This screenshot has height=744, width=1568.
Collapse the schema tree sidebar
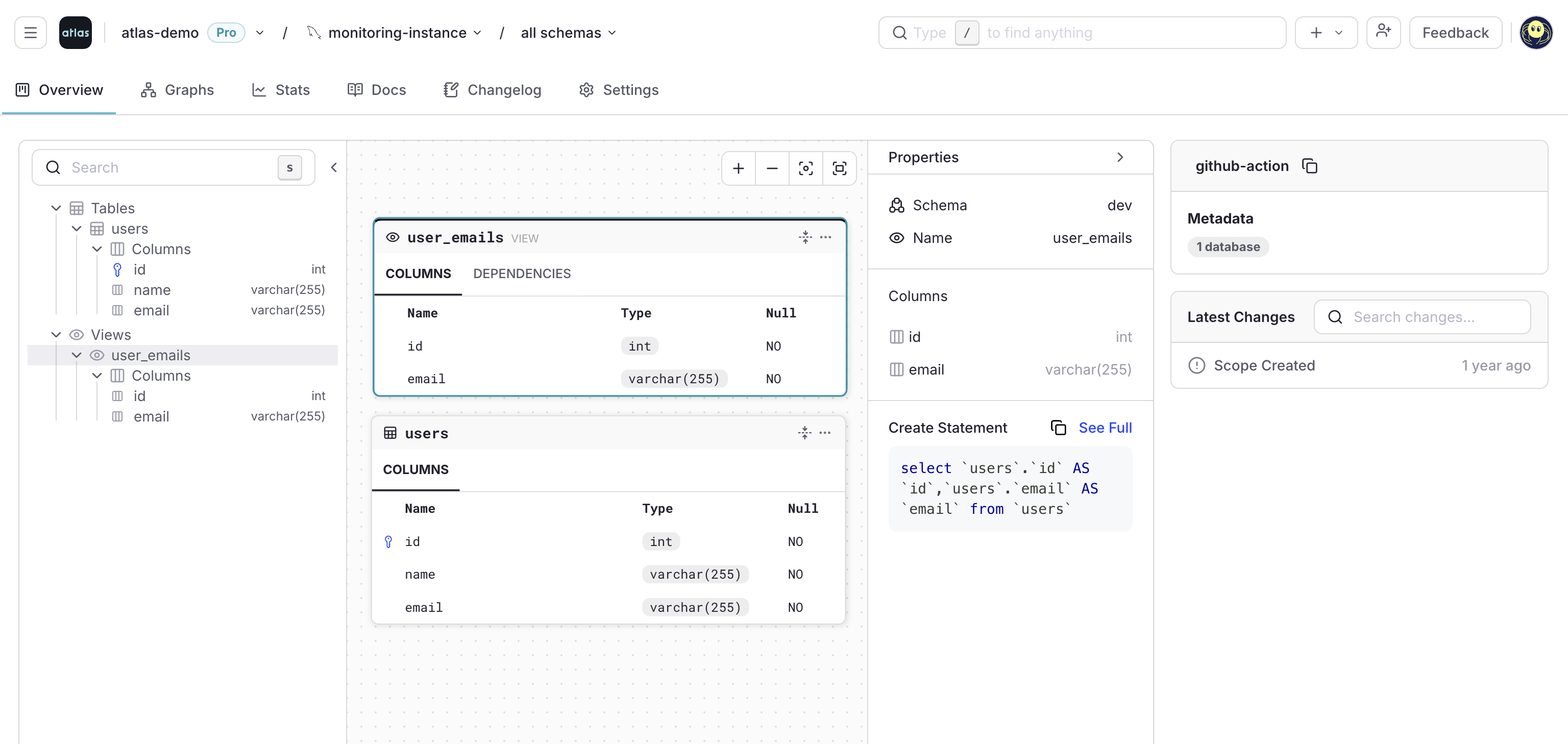(x=334, y=167)
